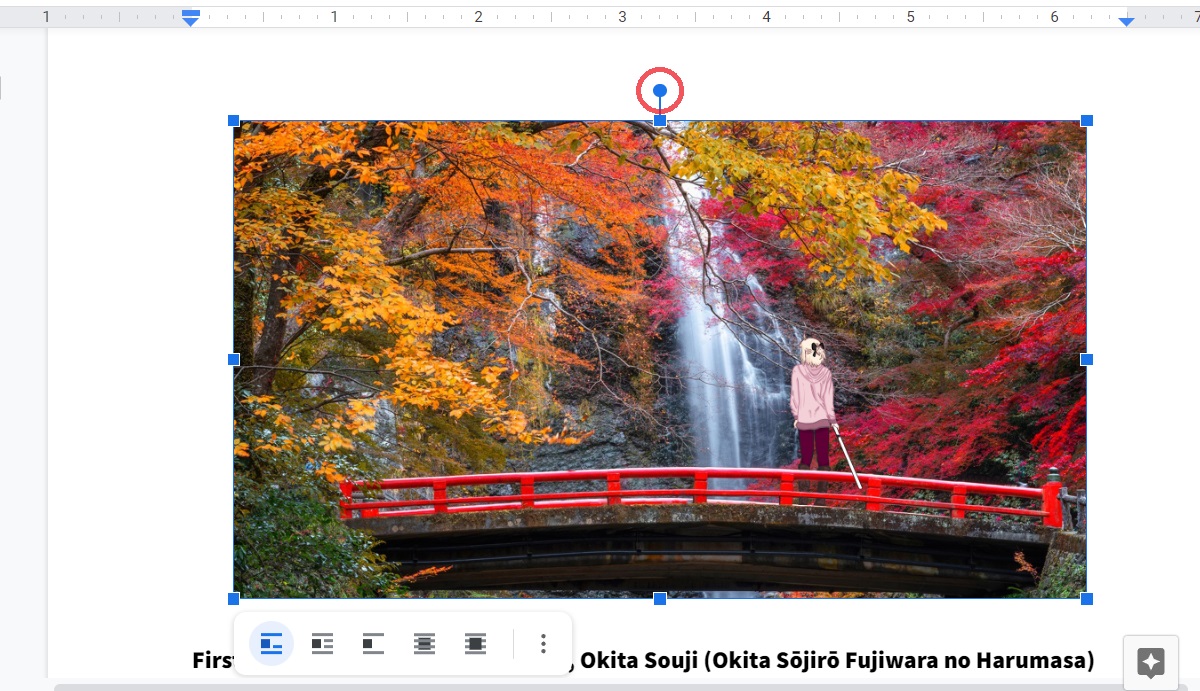1200x691 pixels.
Task: Click the top-right corner resize handle
Action: [x=1087, y=121]
